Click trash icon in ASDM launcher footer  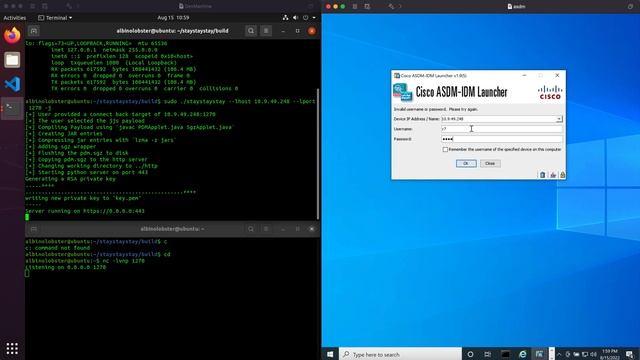pos(542,175)
